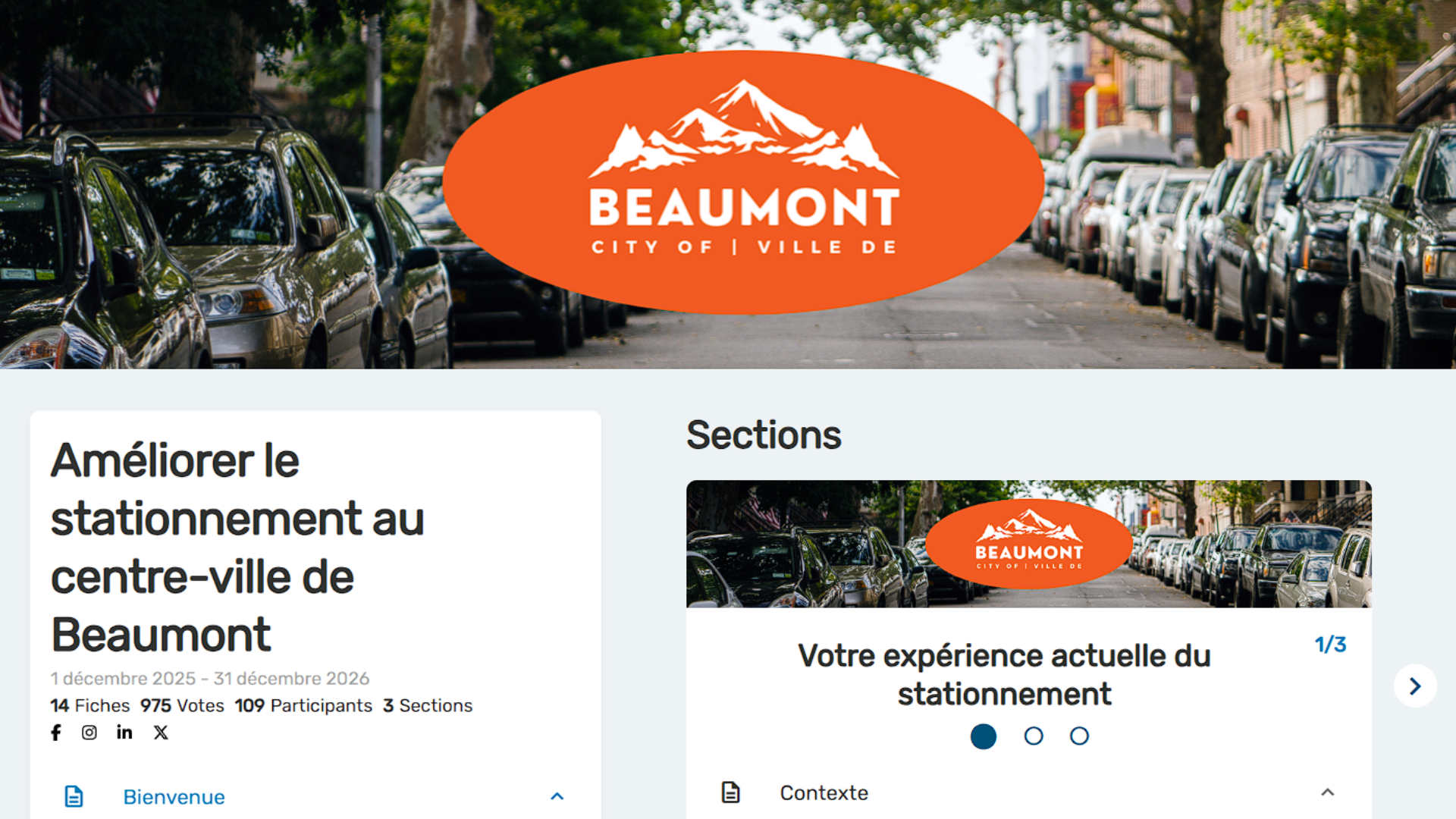Screen dimensions: 1456x819
Task: Click the right arrow chevron on screen edge
Action: click(1415, 686)
